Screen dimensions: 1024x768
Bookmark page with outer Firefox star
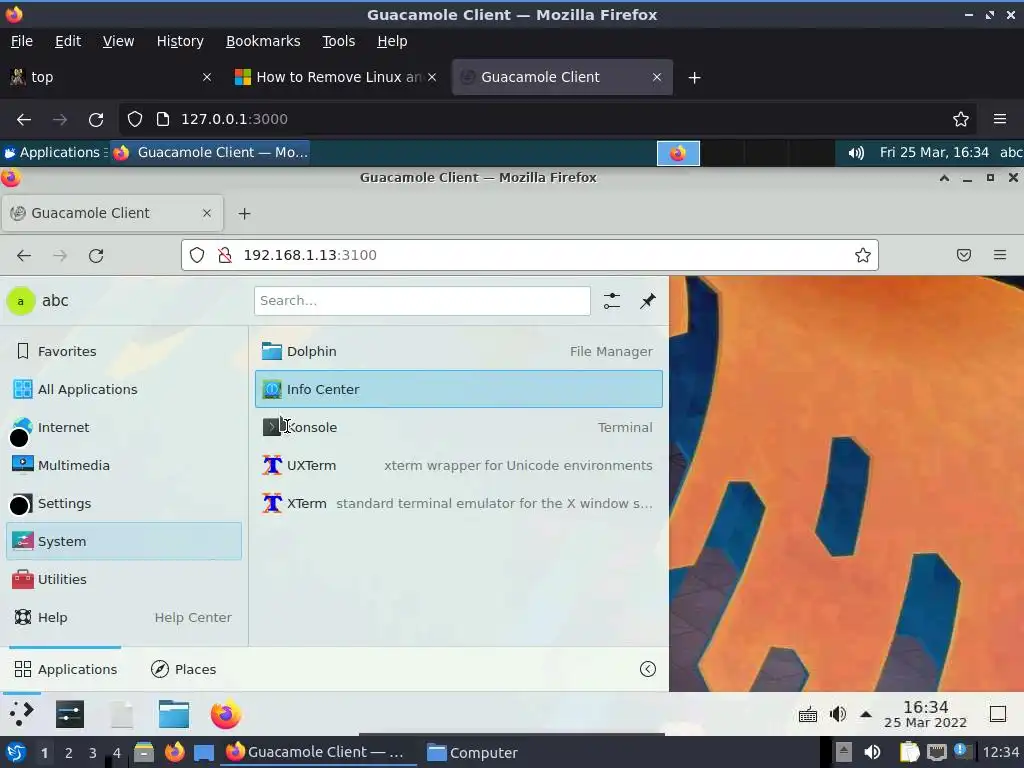pyautogui.click(x=961, y=119)
